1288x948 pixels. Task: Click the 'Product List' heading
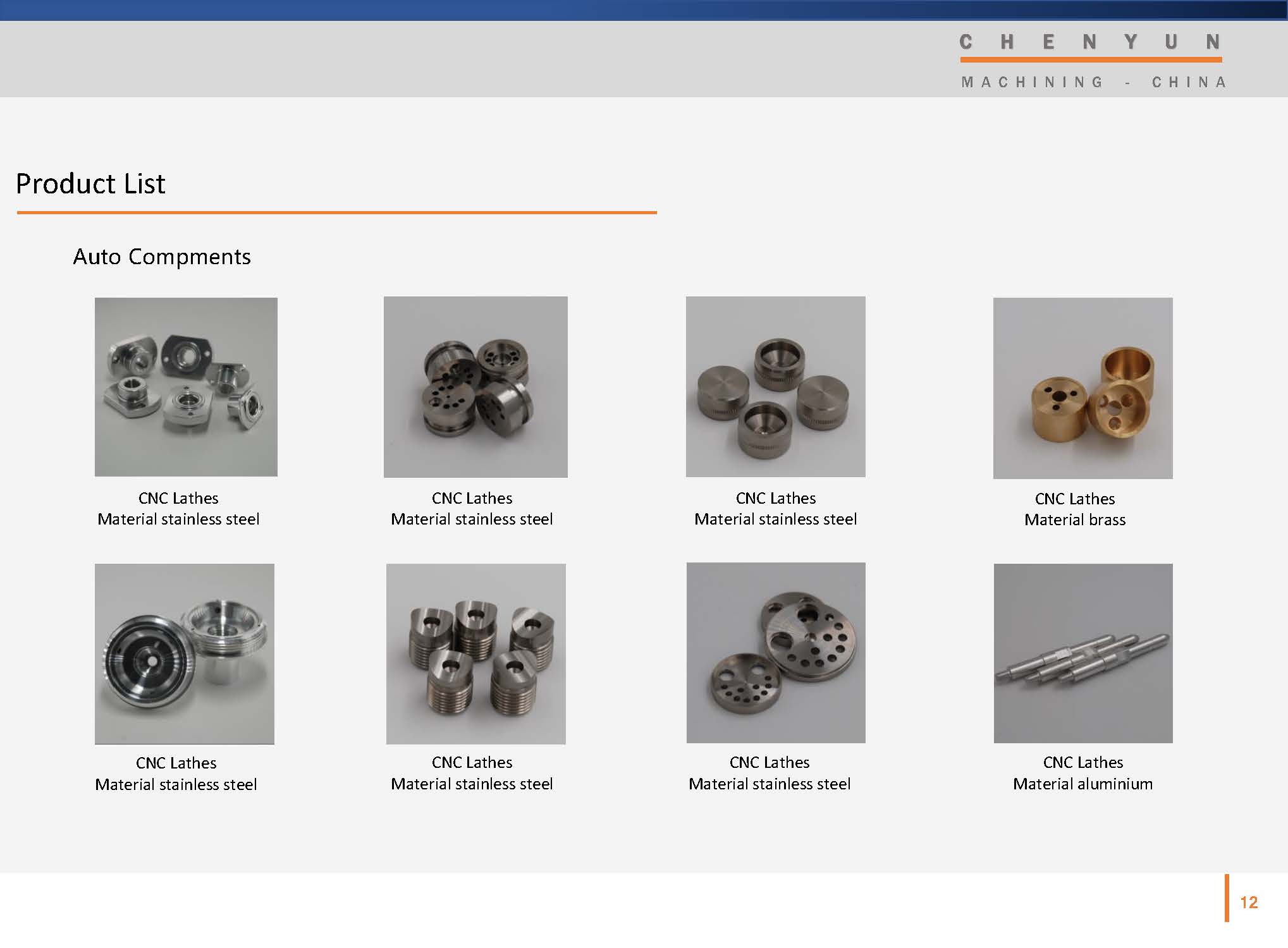pos(90,184)
